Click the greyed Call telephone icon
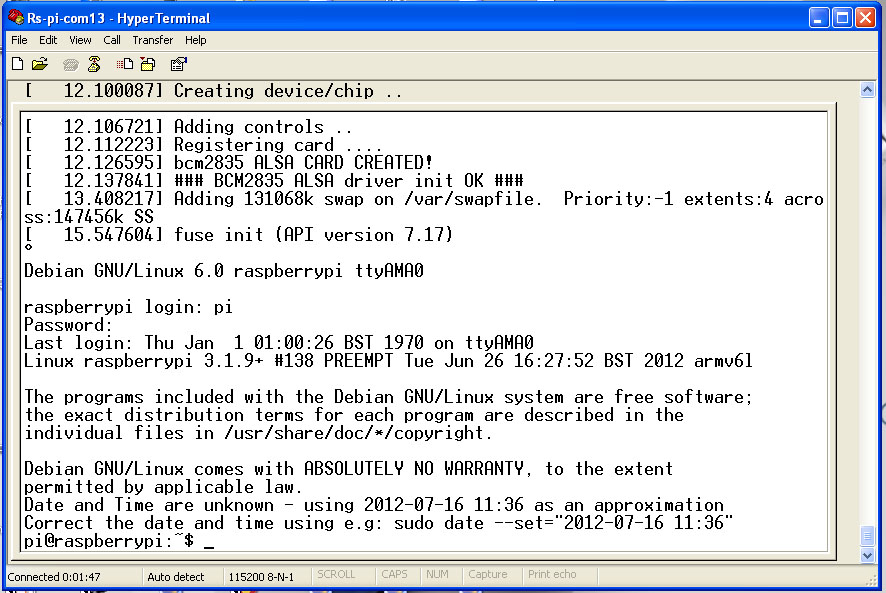 70,64
